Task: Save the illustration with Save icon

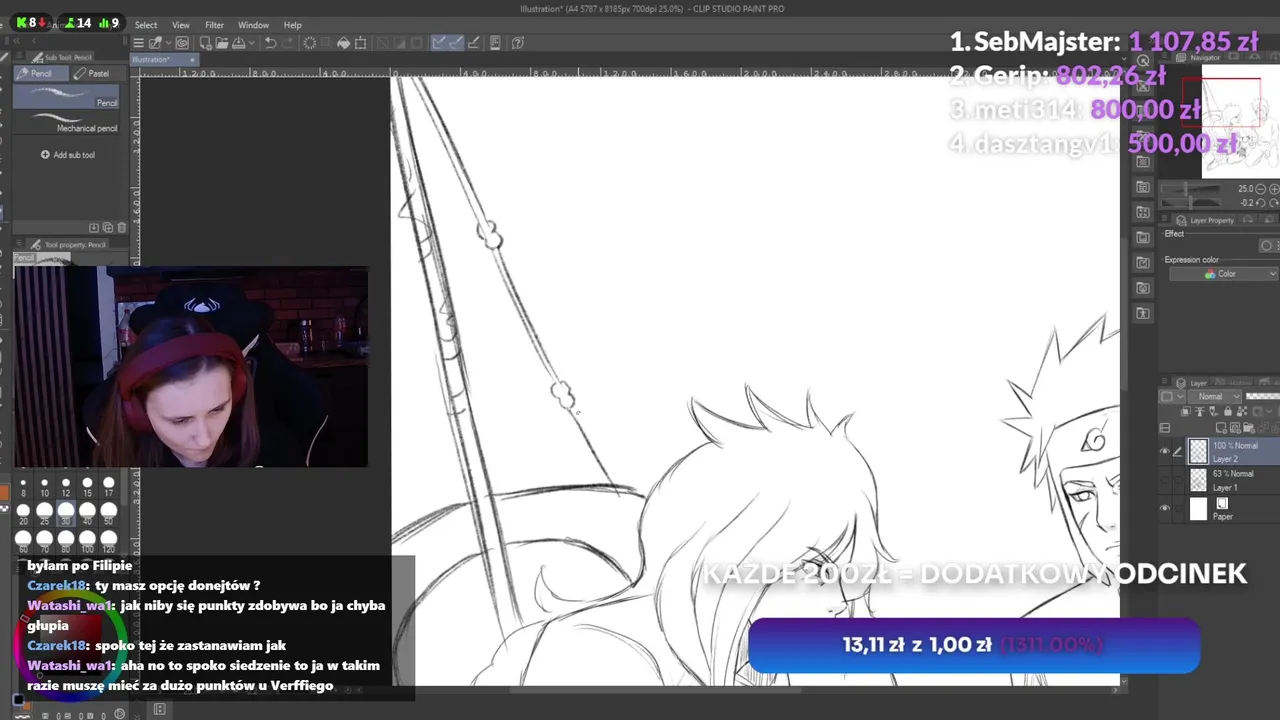Action: click(238, 42)
